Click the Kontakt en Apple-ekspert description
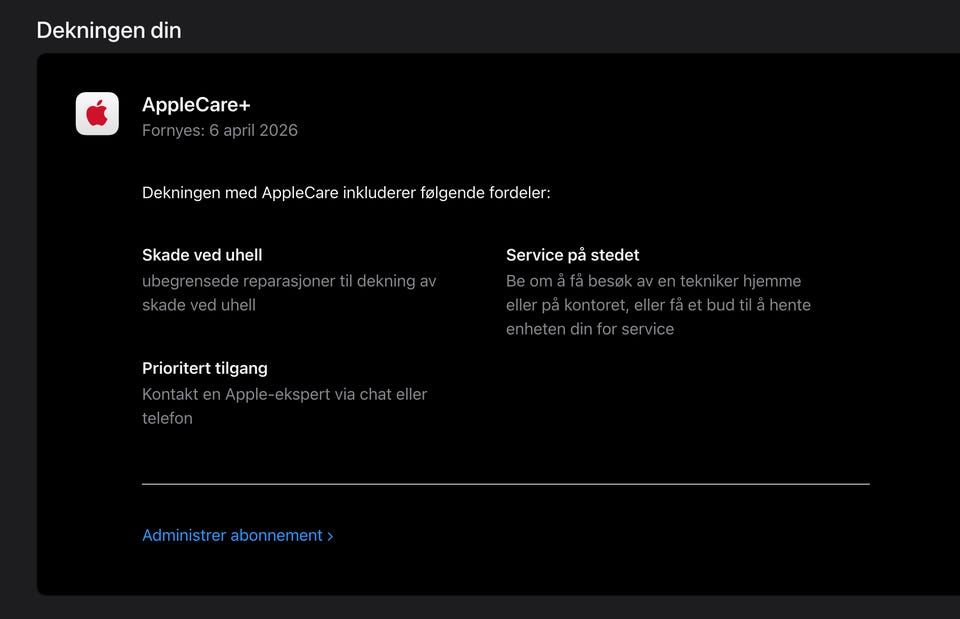 (284, 394)
